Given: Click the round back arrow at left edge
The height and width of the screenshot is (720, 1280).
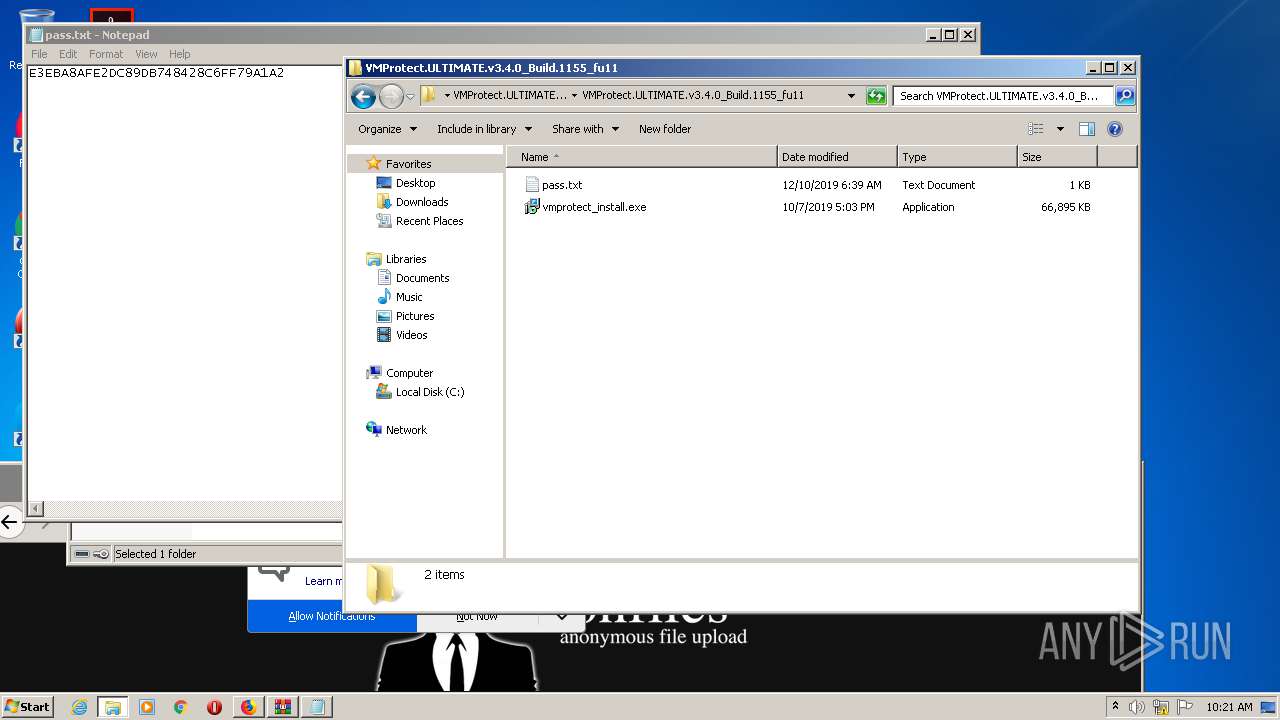Looking at the screenshot, I should [9, 521].
